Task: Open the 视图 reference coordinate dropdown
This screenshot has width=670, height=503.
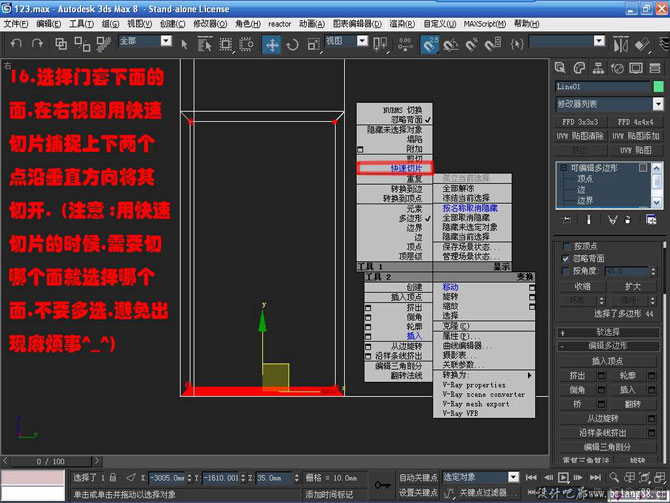Action: tap(362, 41)
